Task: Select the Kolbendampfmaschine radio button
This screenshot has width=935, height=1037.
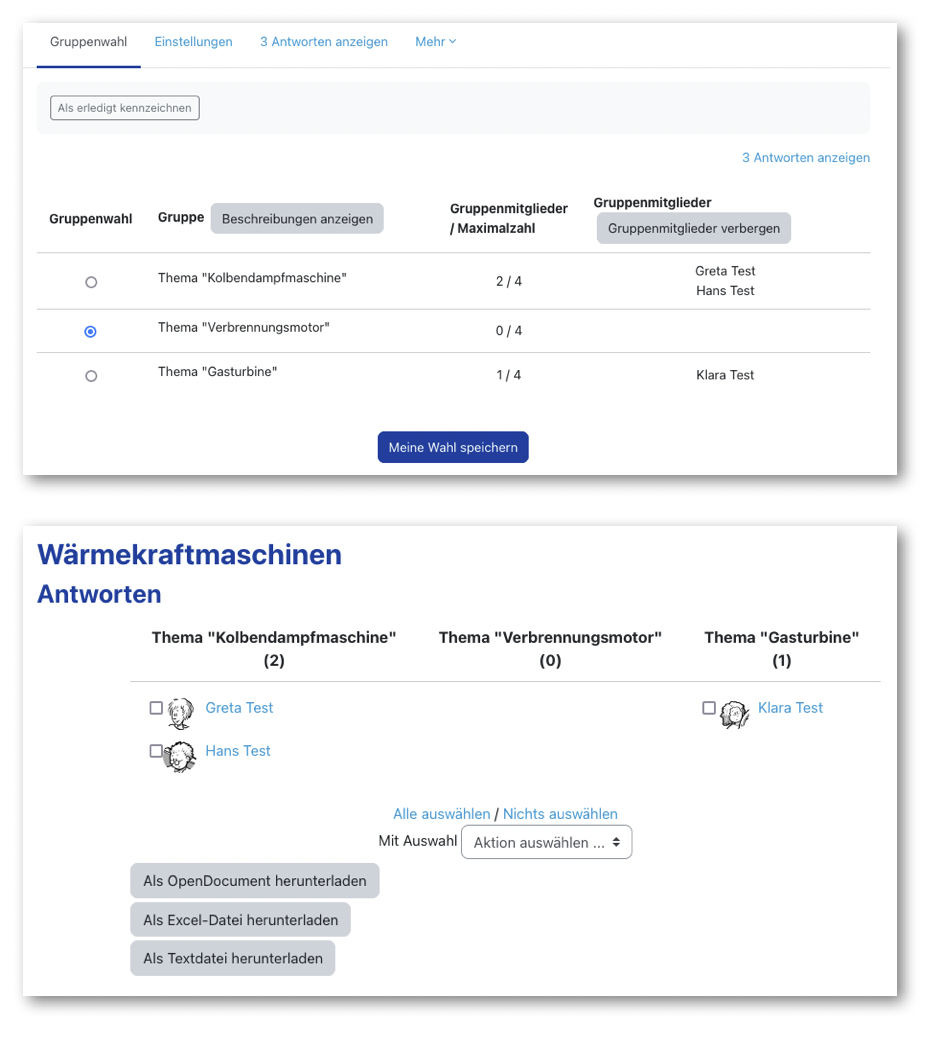Action: (x=91, y=283)
